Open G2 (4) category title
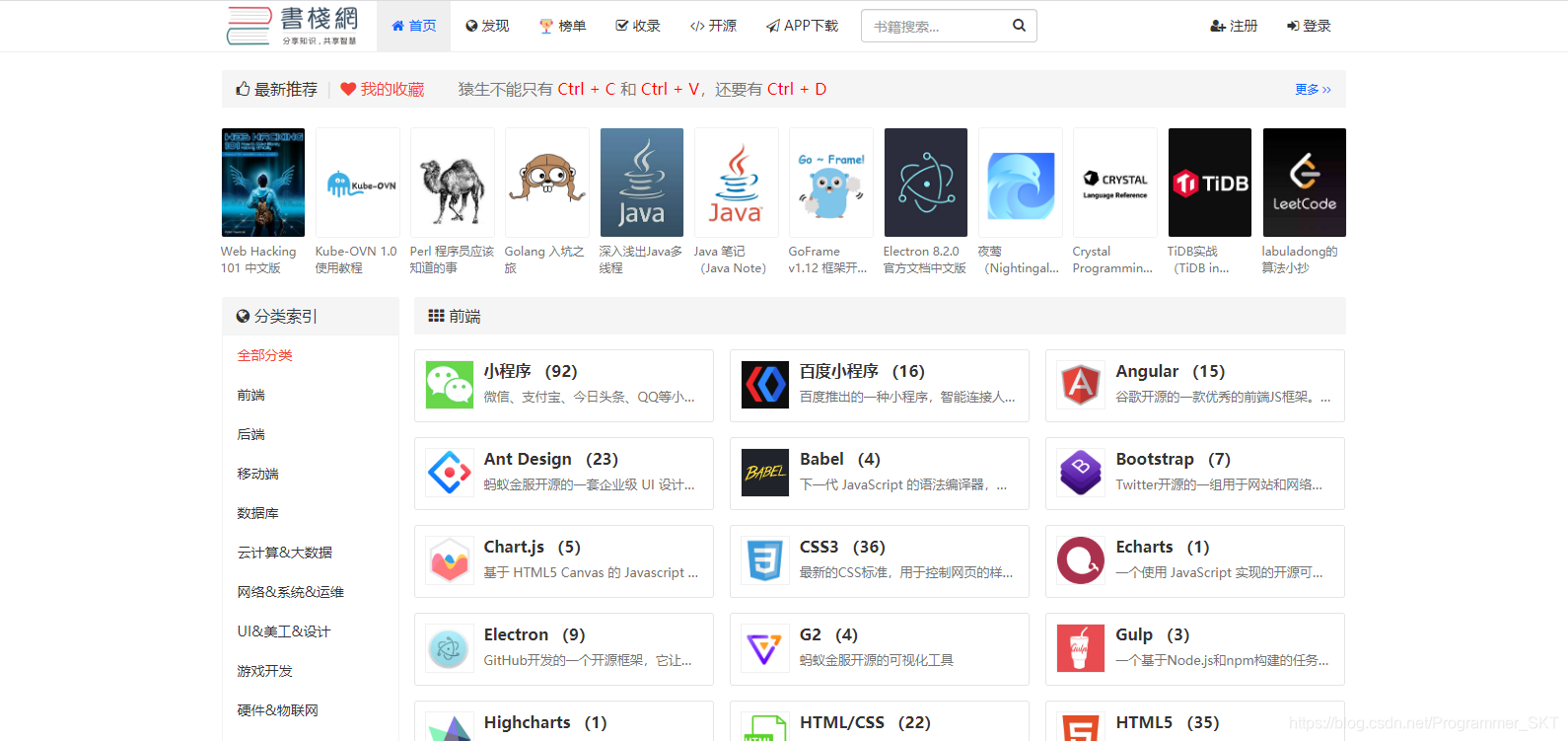Screen dimensions: 1568x741 pos(828,634)
